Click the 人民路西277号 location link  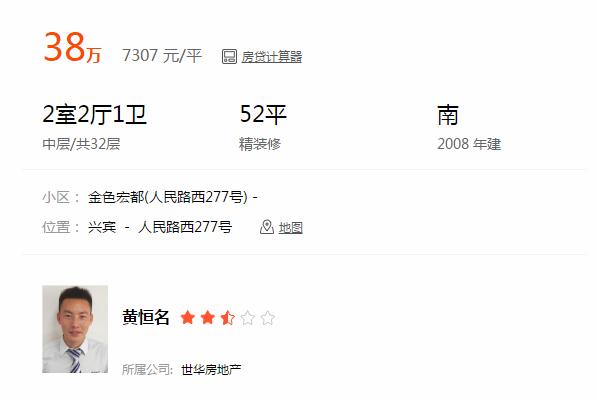point(185,227)
